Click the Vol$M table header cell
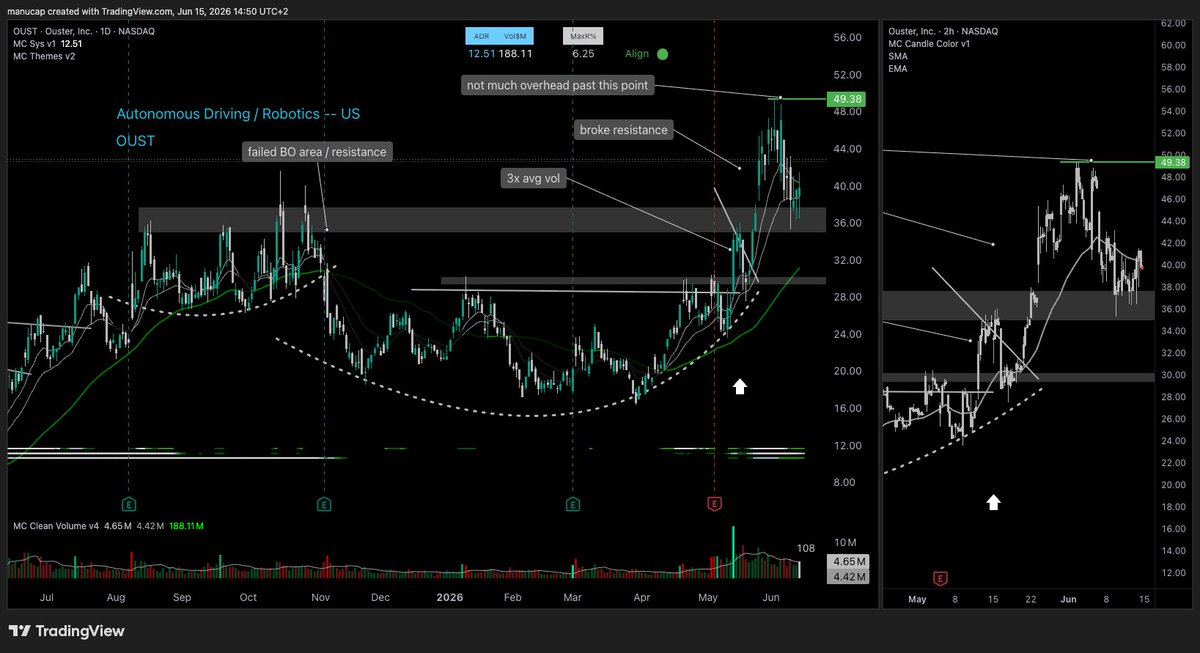 click(514, 36)
